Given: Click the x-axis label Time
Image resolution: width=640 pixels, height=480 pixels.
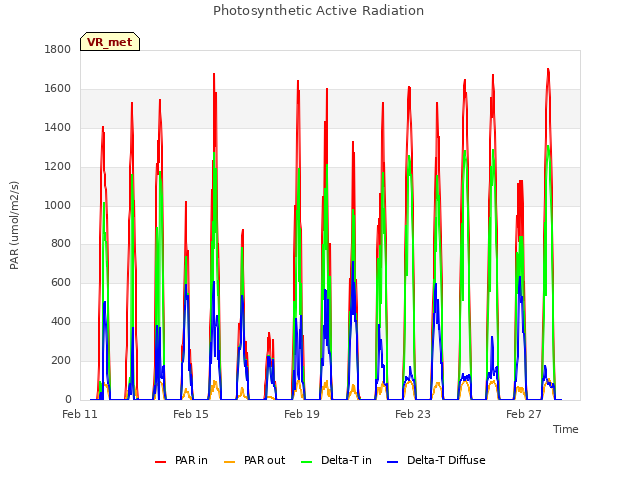Looking at the screenshot, I should [x=566, y=429].
